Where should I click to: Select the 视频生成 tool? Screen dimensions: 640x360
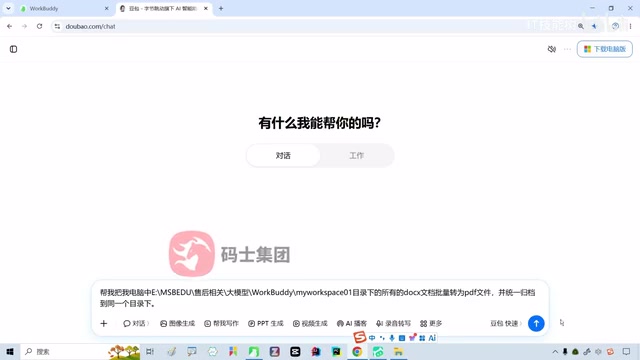pos(310,323)
